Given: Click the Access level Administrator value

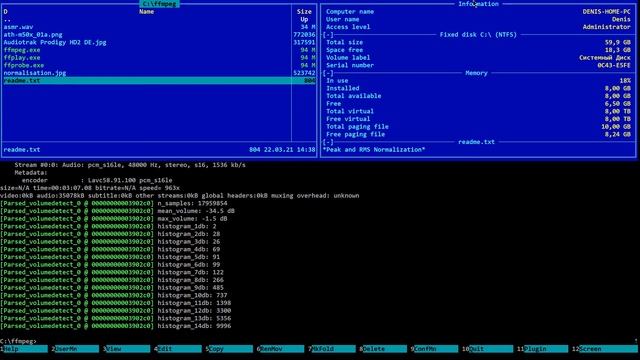Looking at the screenshot, I should click(x=607, y=27).
